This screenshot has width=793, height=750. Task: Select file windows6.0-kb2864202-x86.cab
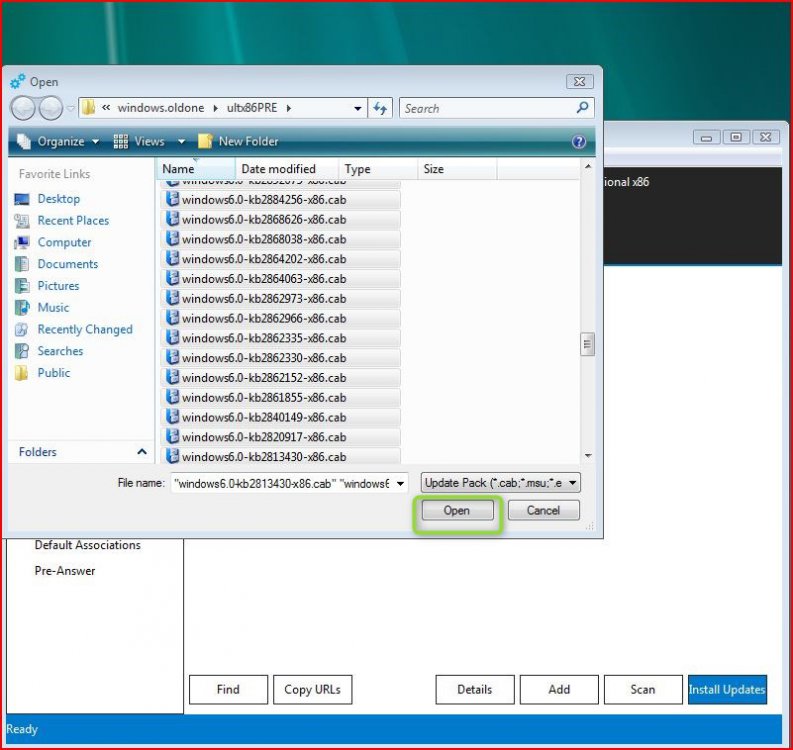coord(281,259)
